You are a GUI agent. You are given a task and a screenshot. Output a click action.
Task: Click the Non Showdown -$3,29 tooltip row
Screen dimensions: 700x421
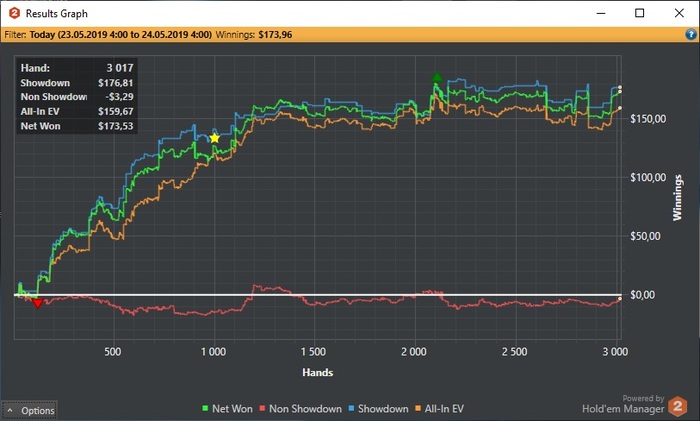tap(77, 97)
